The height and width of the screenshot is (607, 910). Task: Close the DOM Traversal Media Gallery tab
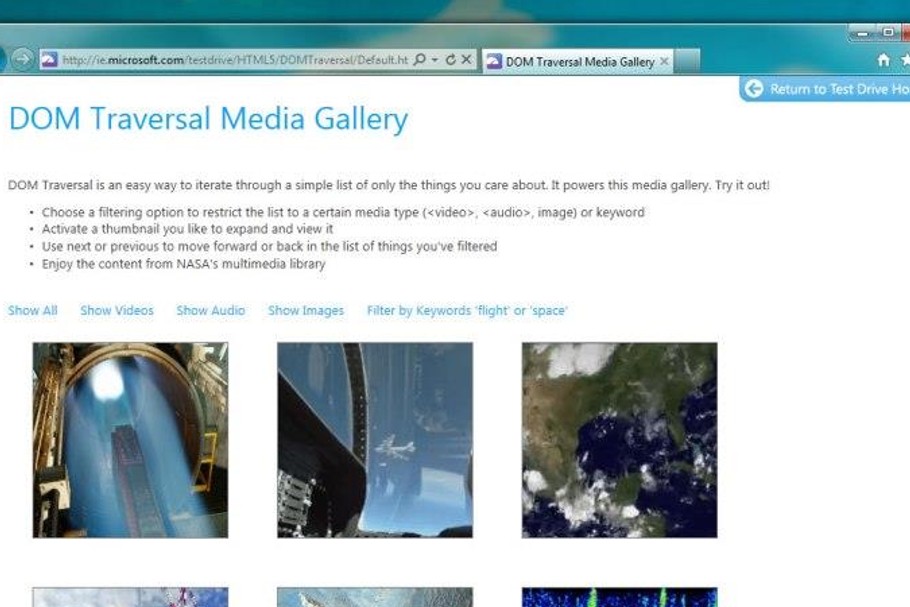coord(665,61)
